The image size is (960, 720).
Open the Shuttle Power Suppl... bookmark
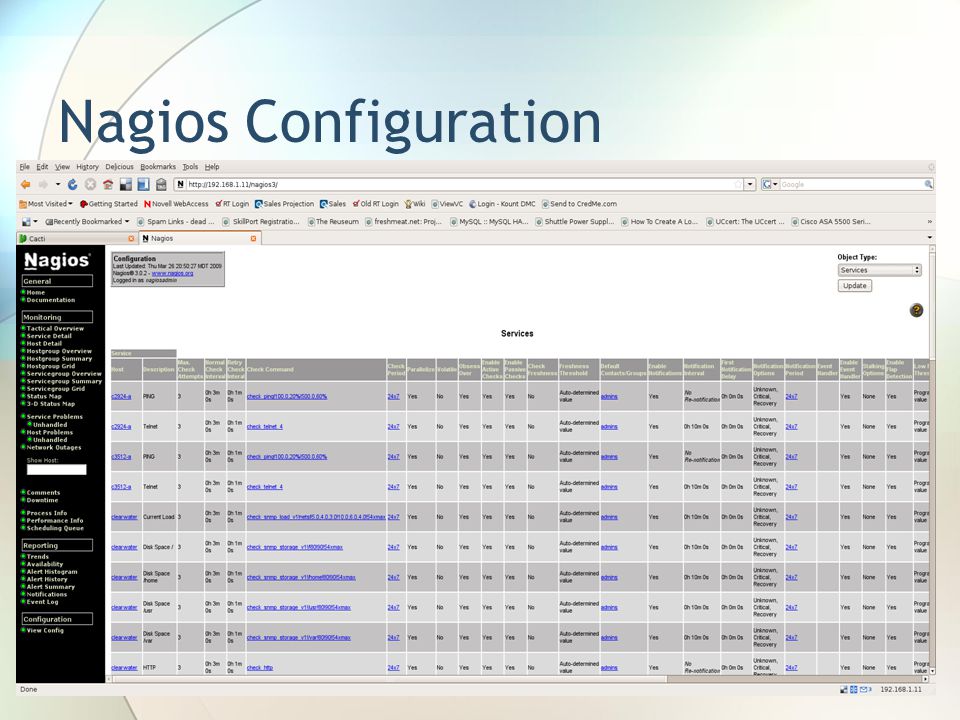pos(574,222)
